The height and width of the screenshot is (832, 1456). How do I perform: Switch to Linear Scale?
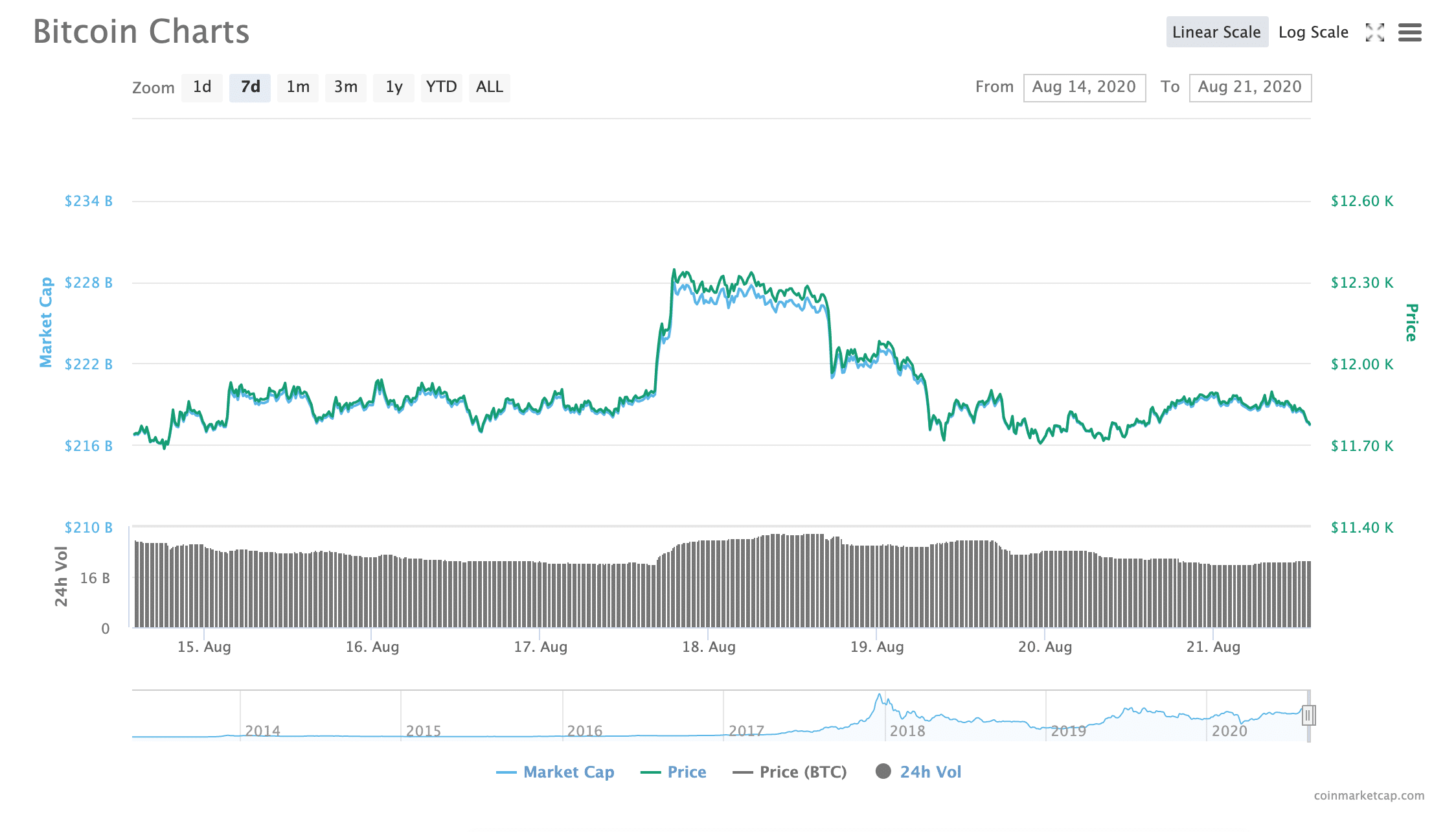pyautogui.click(x=1216, y=32)
